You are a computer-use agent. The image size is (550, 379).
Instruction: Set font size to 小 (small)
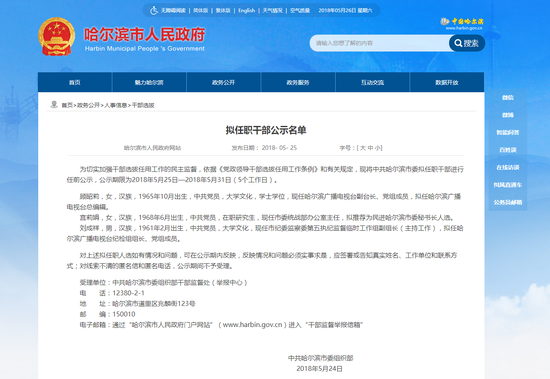click(378, 148)
